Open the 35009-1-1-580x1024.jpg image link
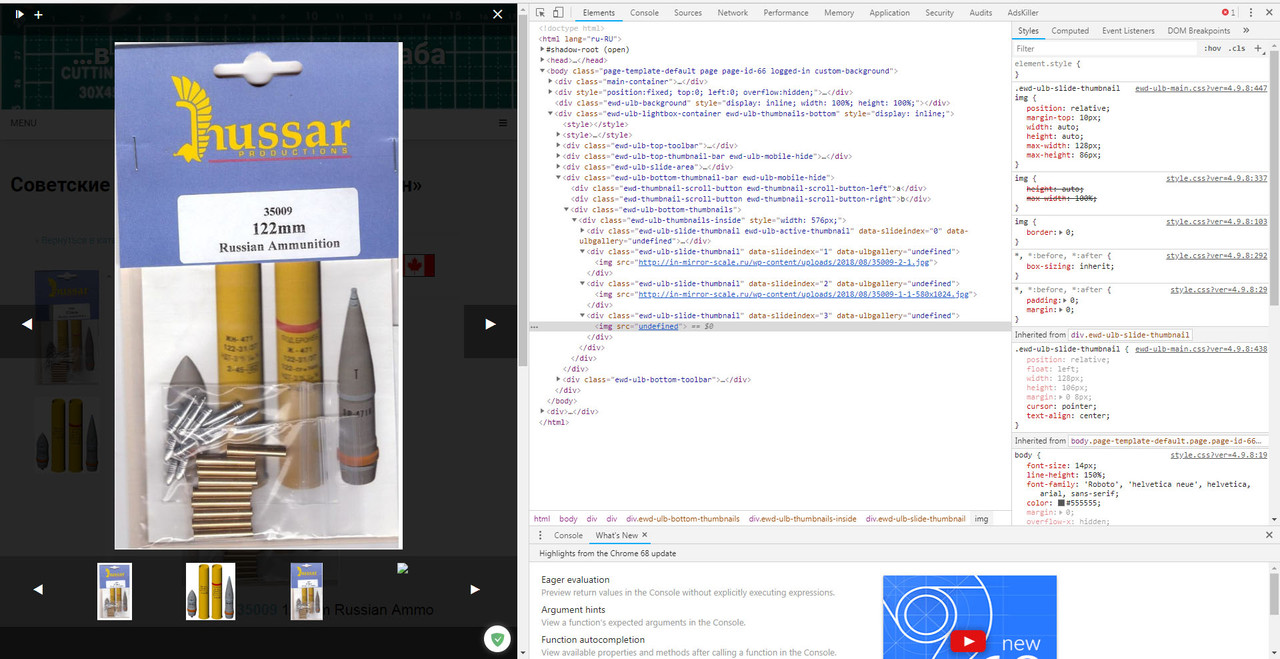 point(803,294)
